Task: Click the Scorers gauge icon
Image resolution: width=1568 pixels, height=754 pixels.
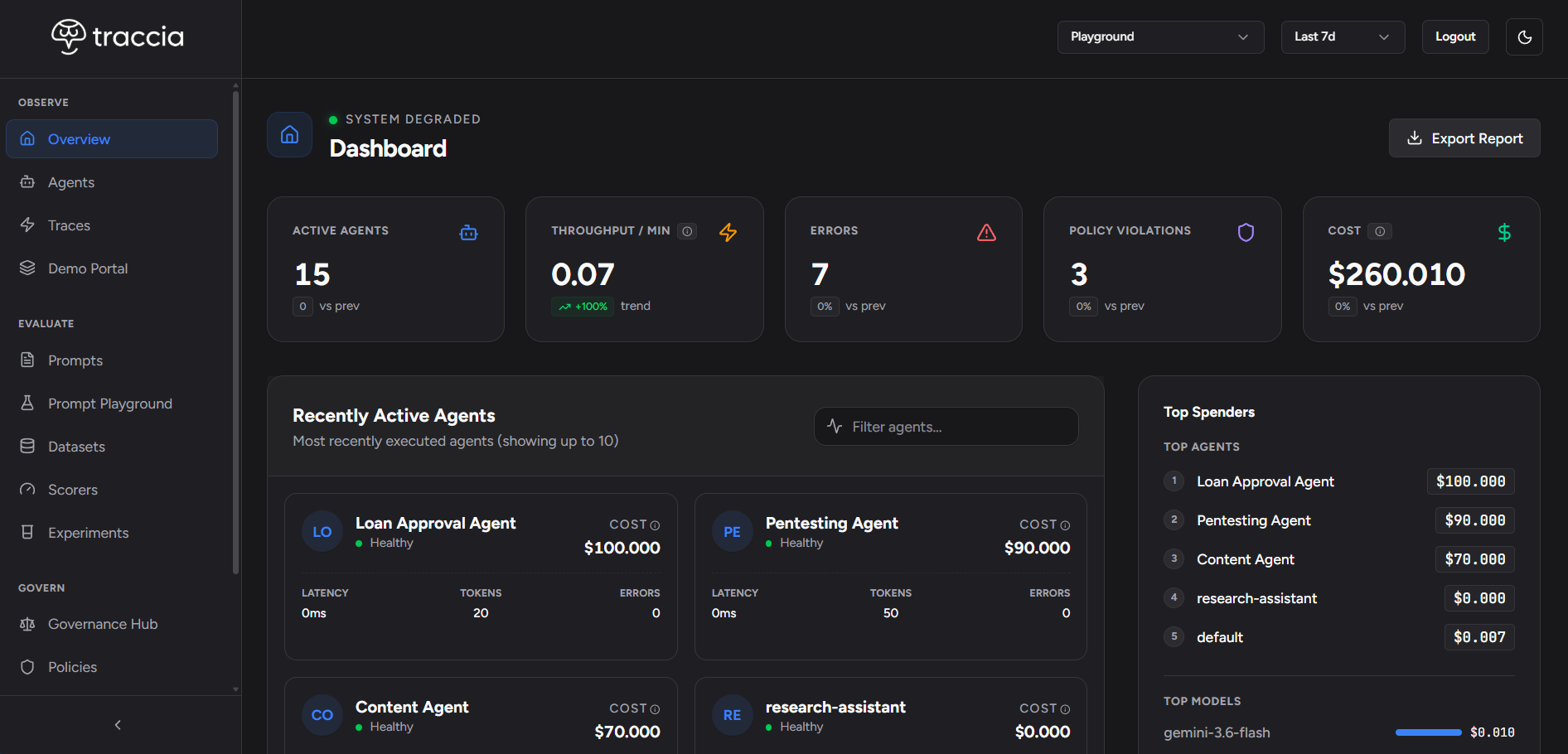Action: coord(27,490)
